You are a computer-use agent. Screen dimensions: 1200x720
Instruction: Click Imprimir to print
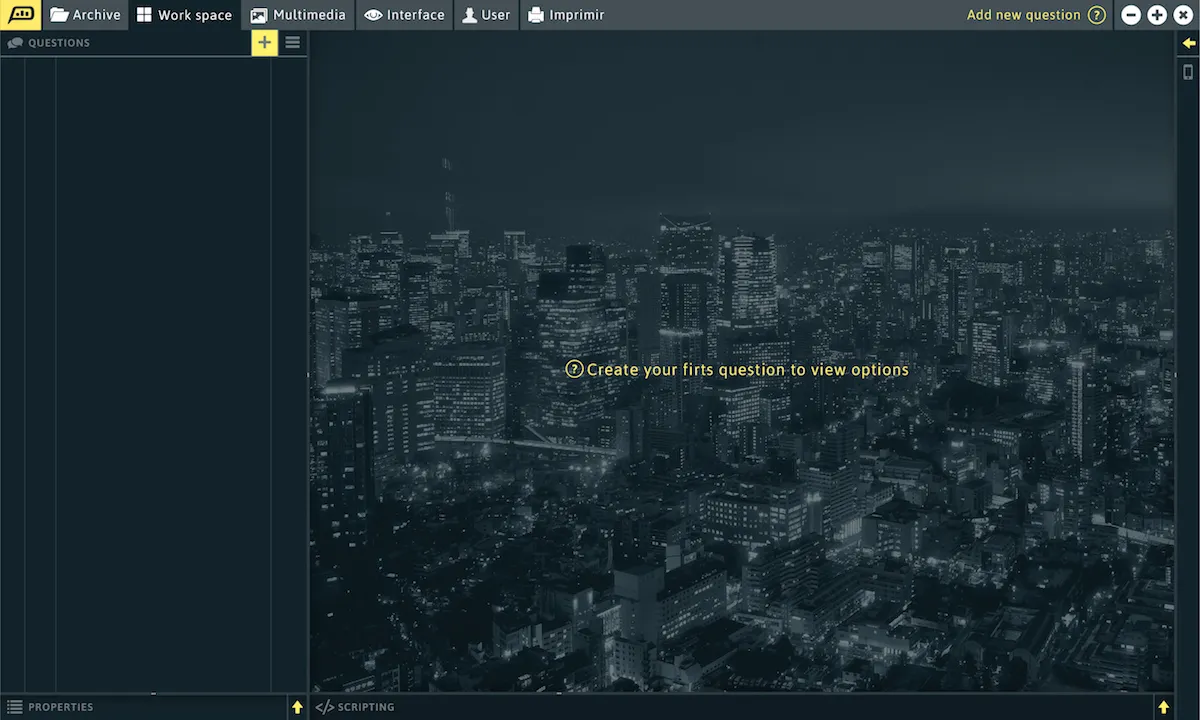tap(566, 15)
